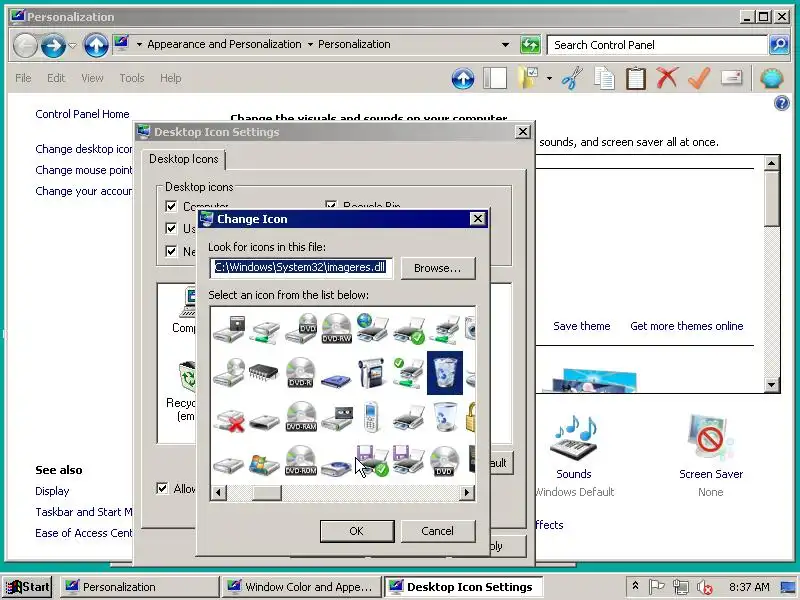
Task: Click the icon list right scroll arrow
Action: pyautogui.click(x=466, y=492)
